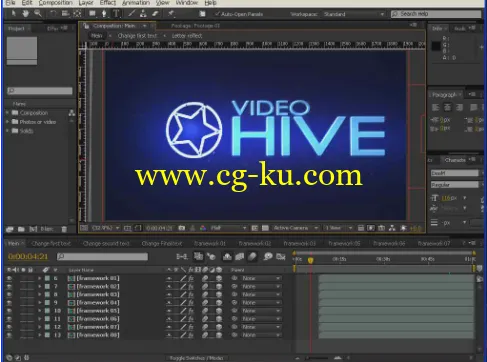
Task: Open the Active Camera view dropdown
Action: [295, 228]
